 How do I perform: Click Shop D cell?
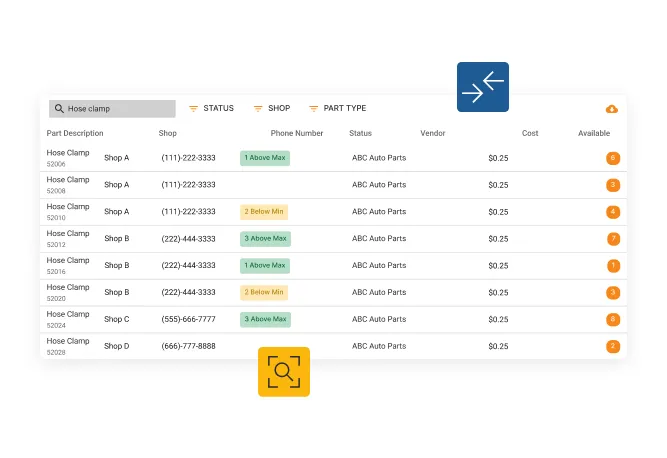117,346
